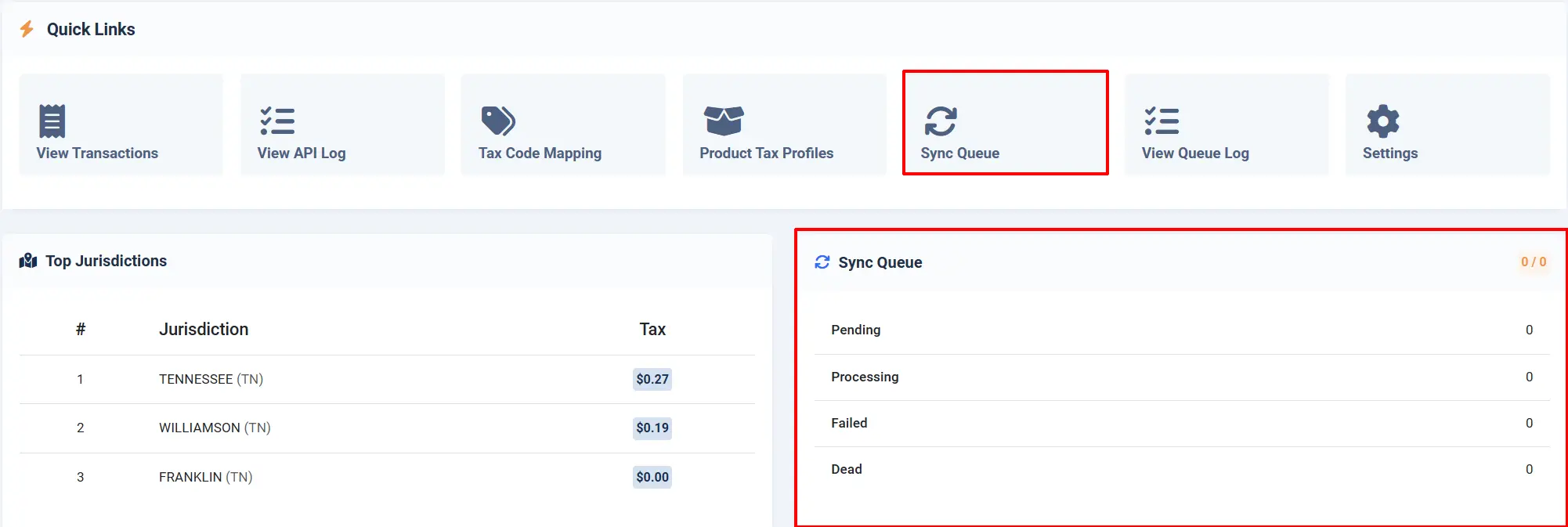Viewport: 1568px width, 527px height.
Task: Click the Tax column header
Action: 652,329
